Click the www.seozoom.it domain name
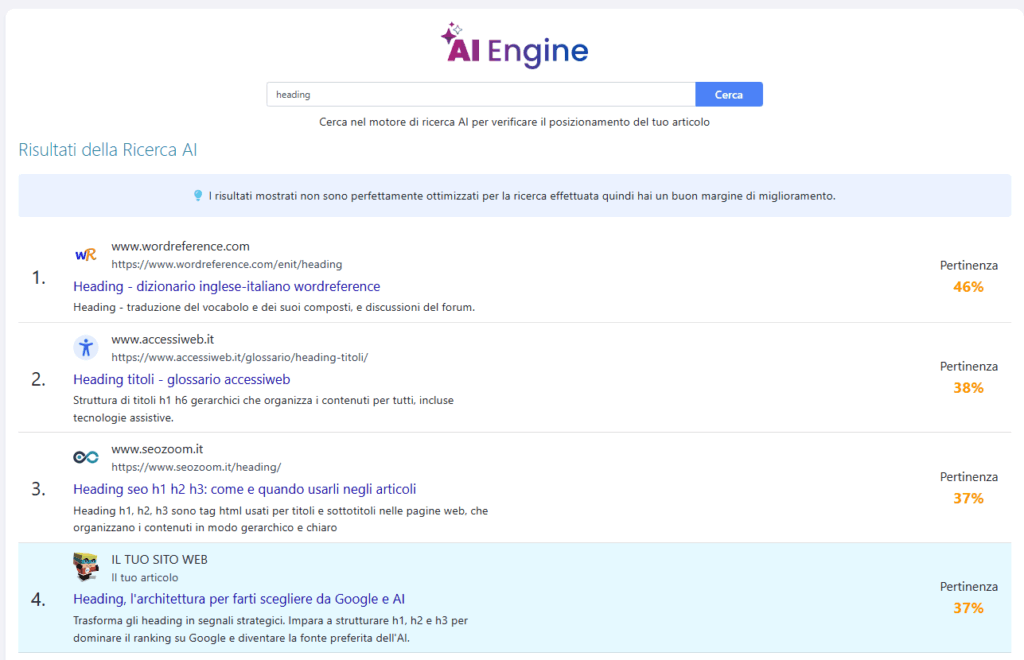Image resolution: width=1024 pixels, height=660 pixels. click(157, 449)
